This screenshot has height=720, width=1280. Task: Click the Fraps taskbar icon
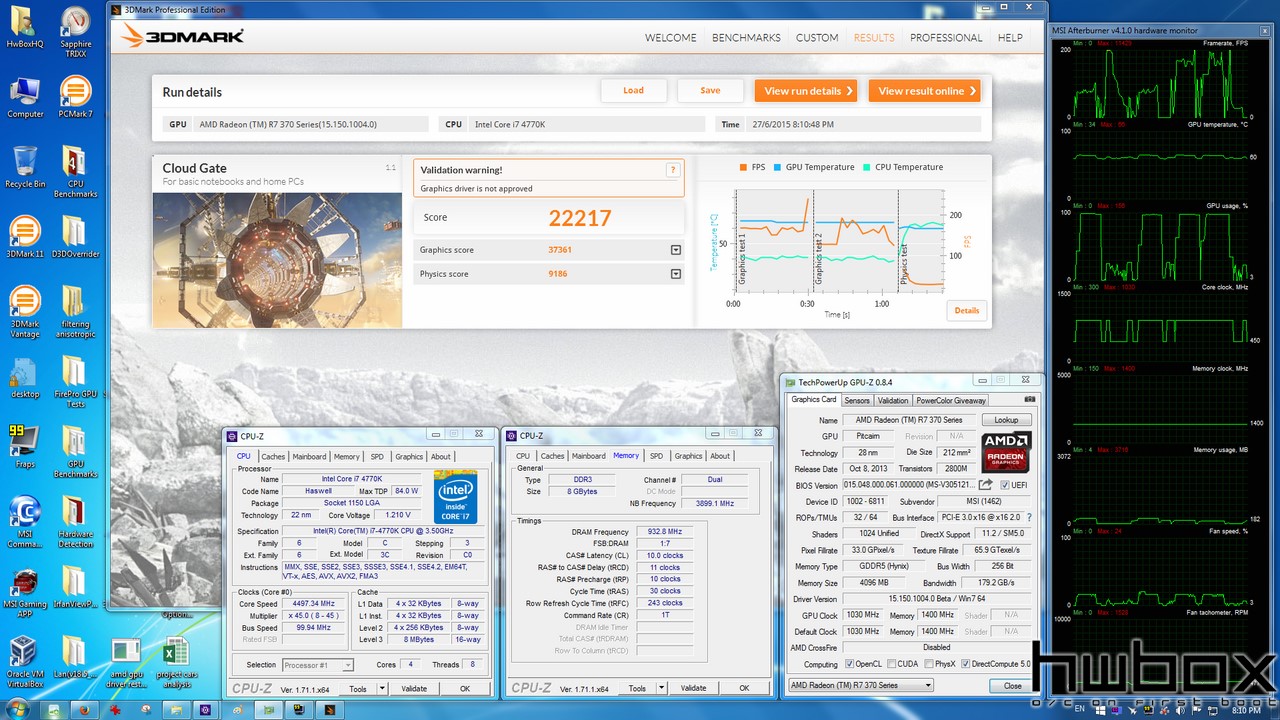coord(298,709)
